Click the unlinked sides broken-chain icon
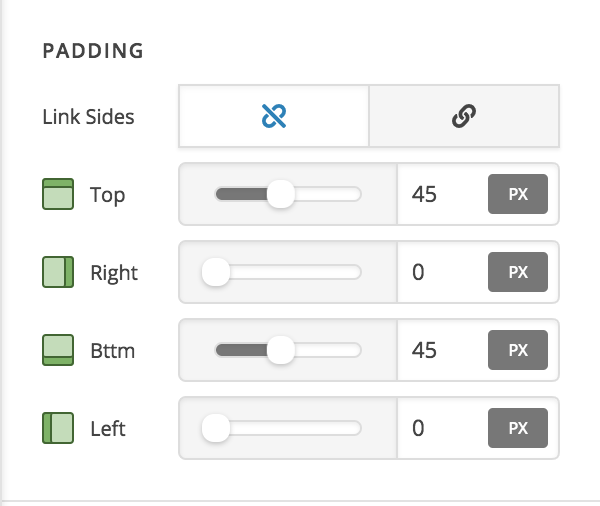Viewport: 600px width, 506px height. click(274, 117)
